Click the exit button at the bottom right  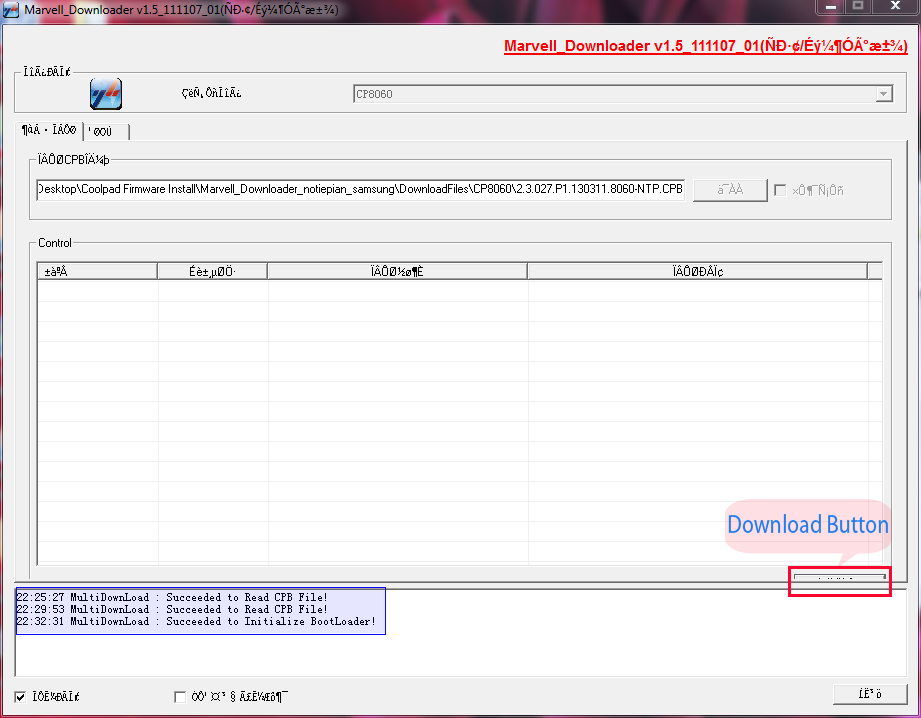[870, 694]
